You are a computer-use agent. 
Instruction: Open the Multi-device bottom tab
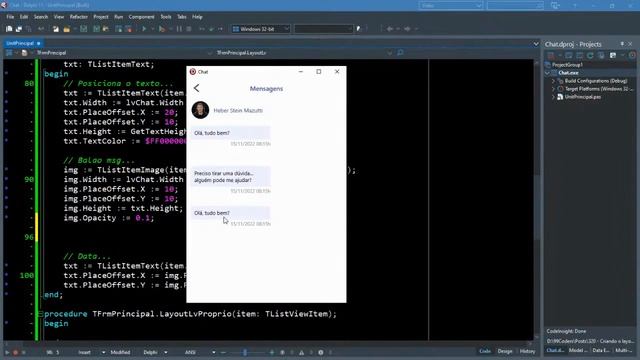point(624,350)
